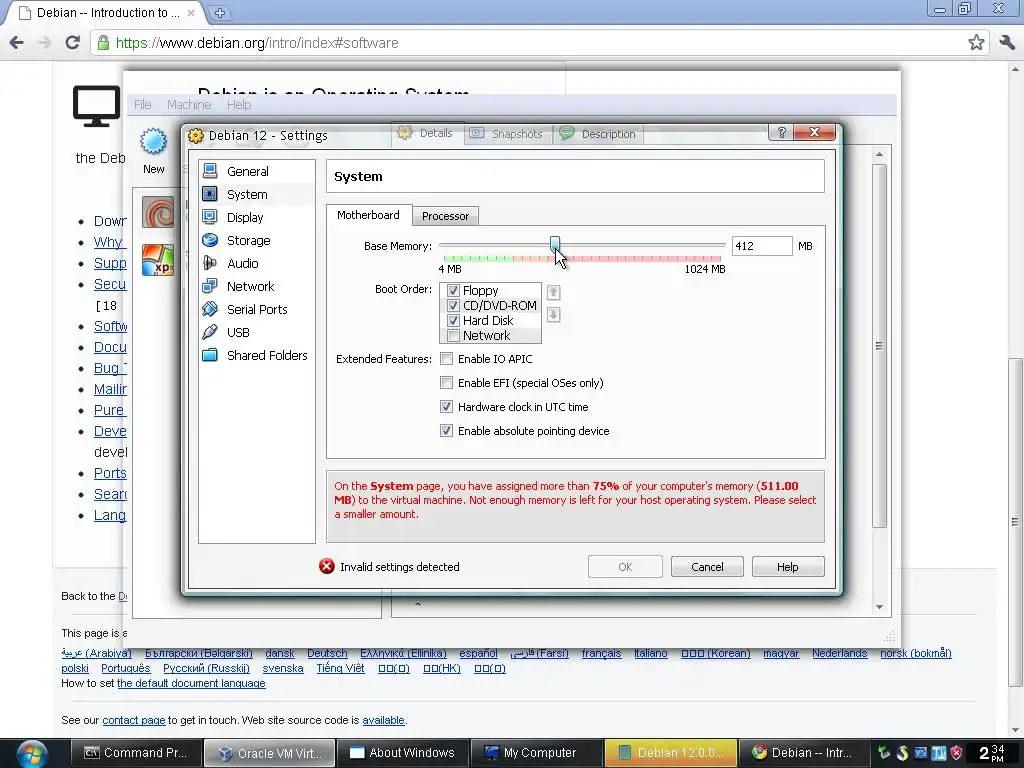Click the Base Memory value field

(761, 246)
